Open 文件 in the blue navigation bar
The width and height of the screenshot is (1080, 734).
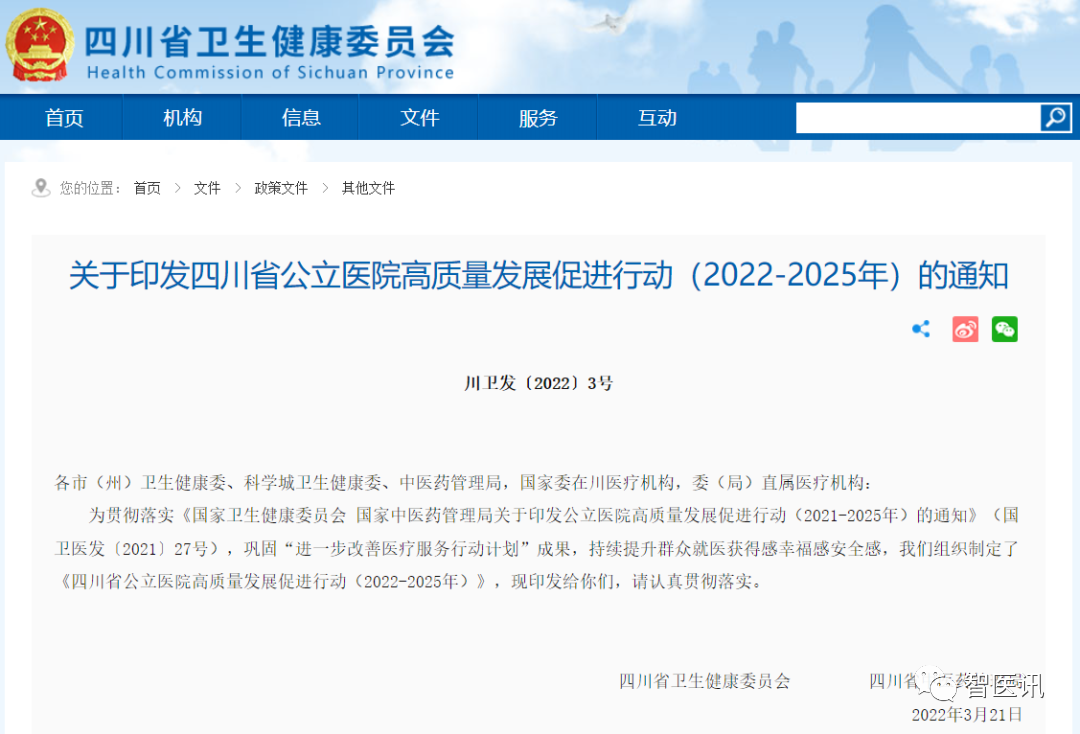(419, 118)
